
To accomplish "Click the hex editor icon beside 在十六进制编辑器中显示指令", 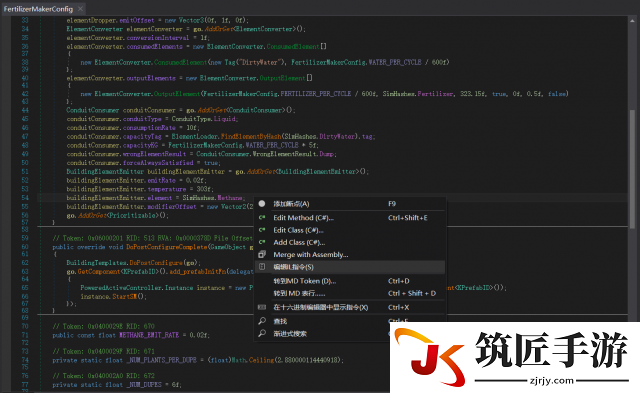I will pos(262,307).
